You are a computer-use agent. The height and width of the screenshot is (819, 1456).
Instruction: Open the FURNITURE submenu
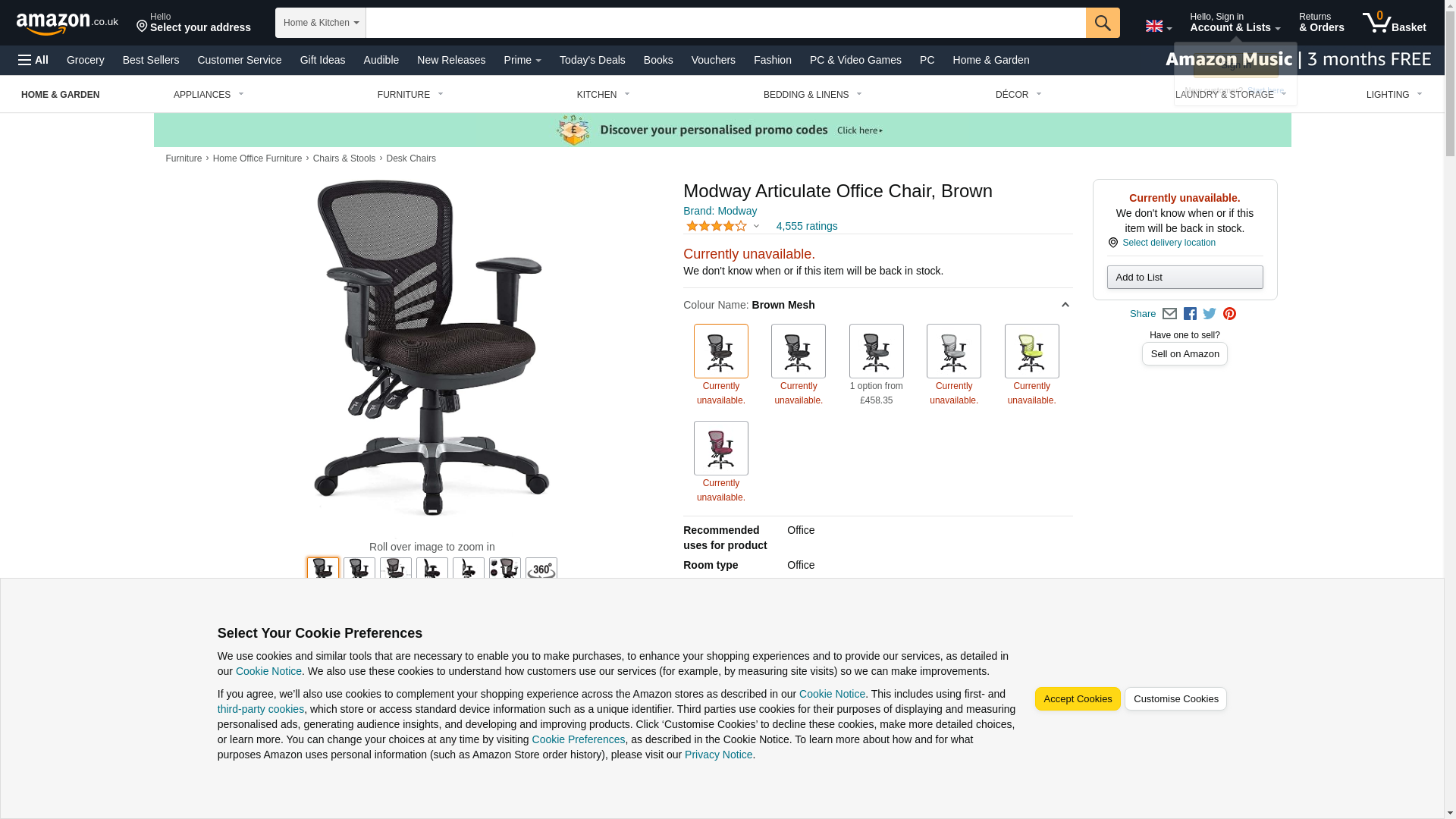[410, 95]
